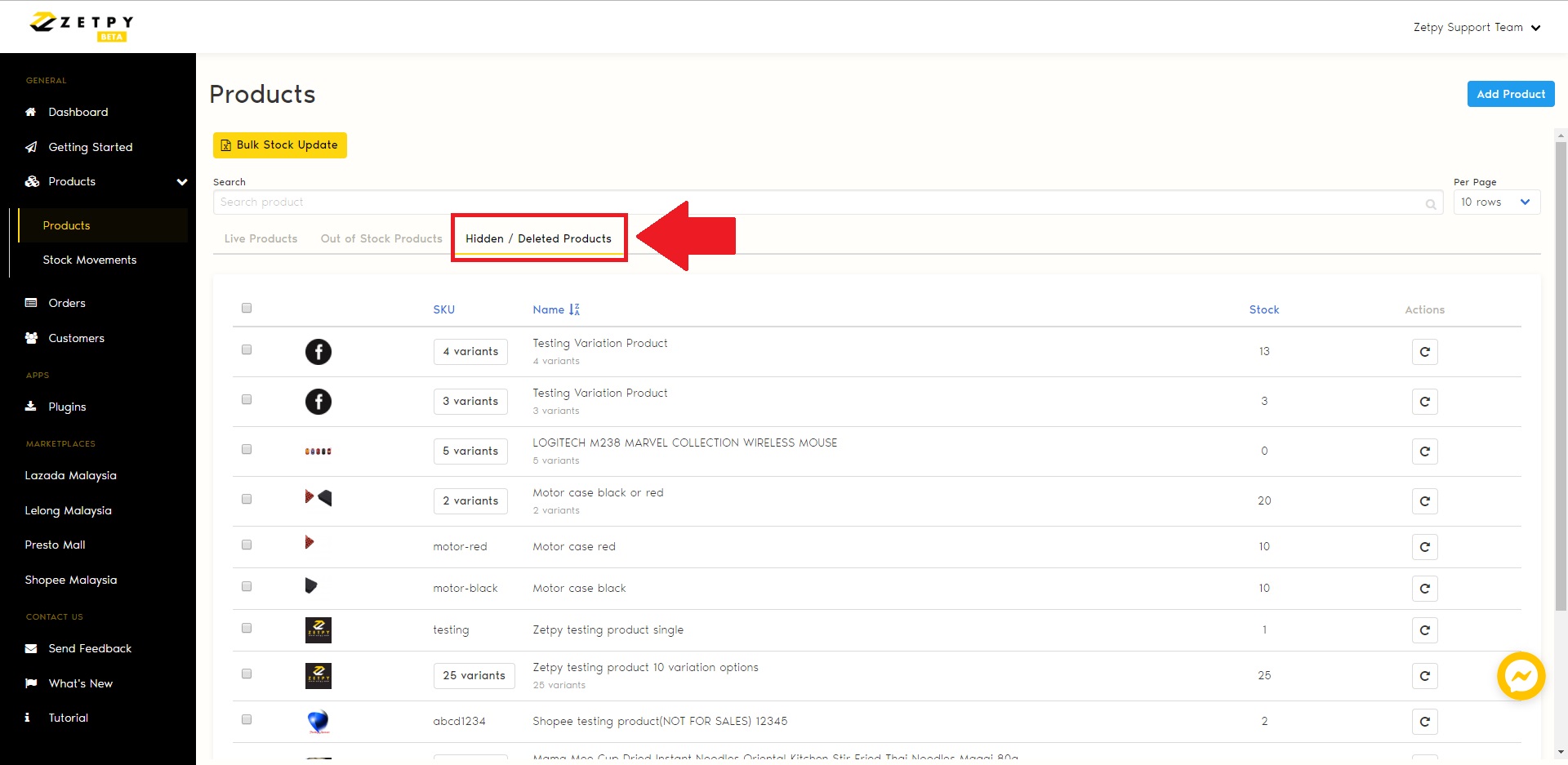The height and width of the screenshot is (765, 1568).
Task: Go to Lelong Malaysia marketplace
Action: [x=69, y=510]
